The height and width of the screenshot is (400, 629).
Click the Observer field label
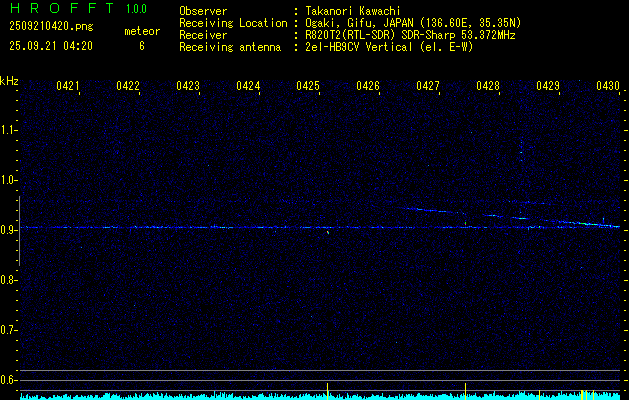coord(203,11)
